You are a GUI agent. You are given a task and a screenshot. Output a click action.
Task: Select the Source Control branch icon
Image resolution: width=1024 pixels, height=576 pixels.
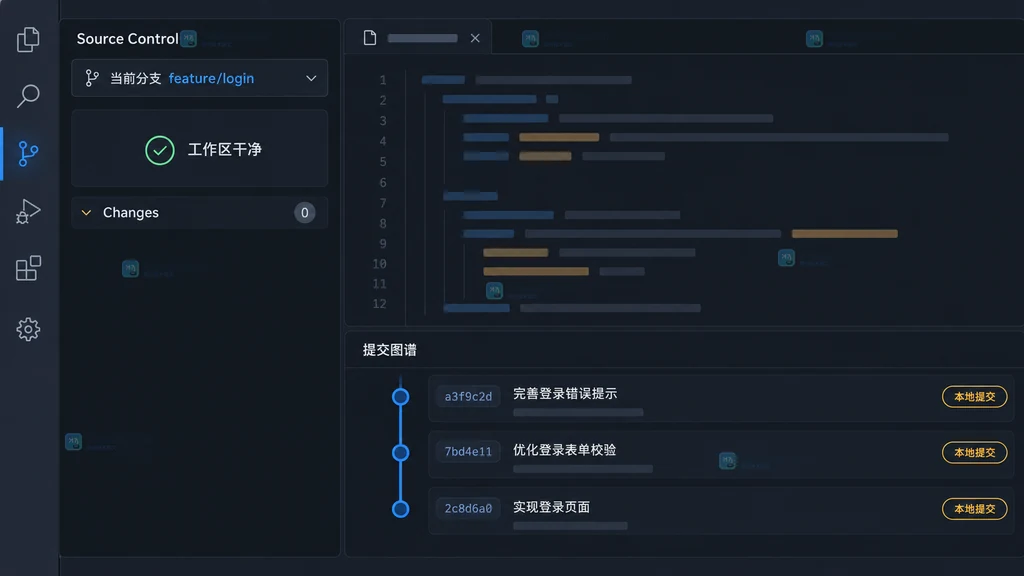click(x=28, y=153)
